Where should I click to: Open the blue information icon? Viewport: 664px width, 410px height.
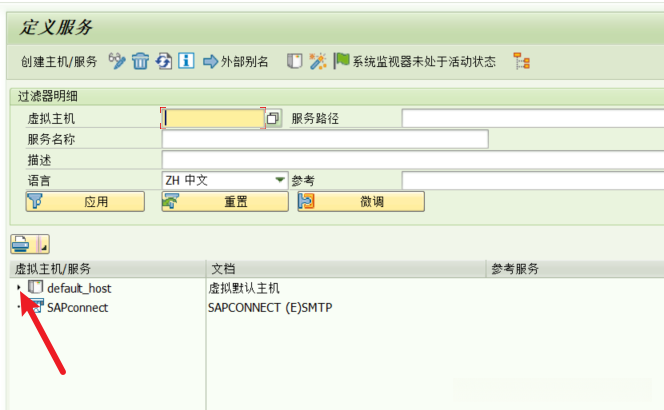(x=186, y=61)
